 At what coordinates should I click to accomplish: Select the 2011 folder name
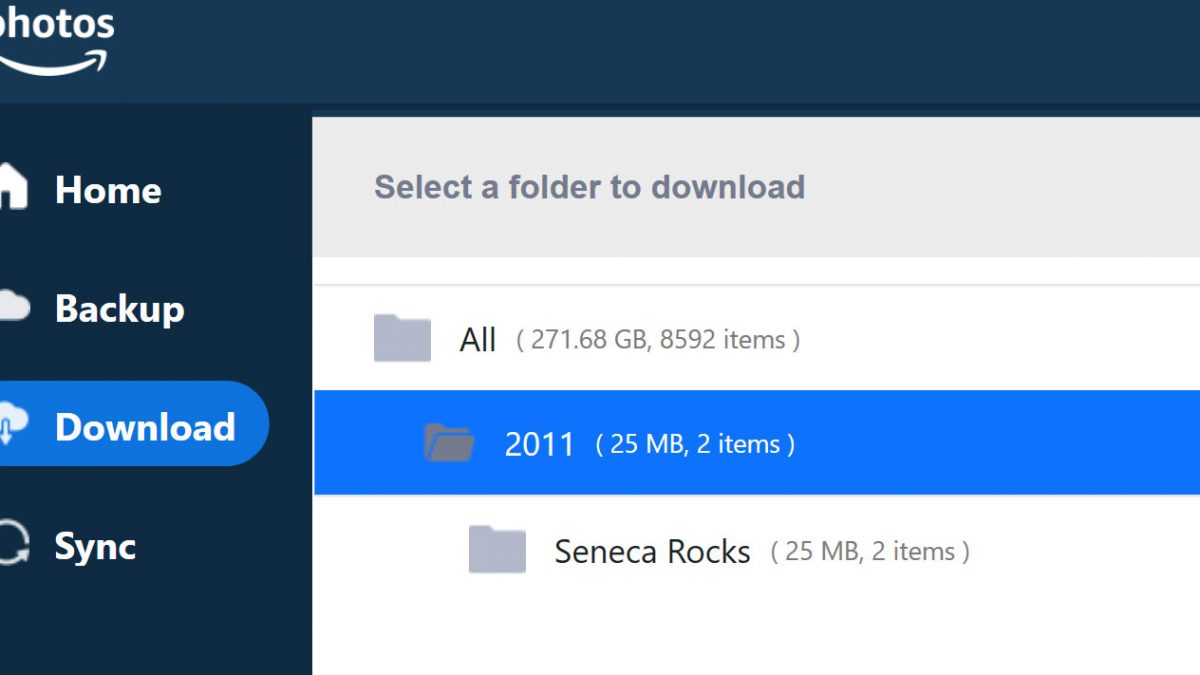540,444
